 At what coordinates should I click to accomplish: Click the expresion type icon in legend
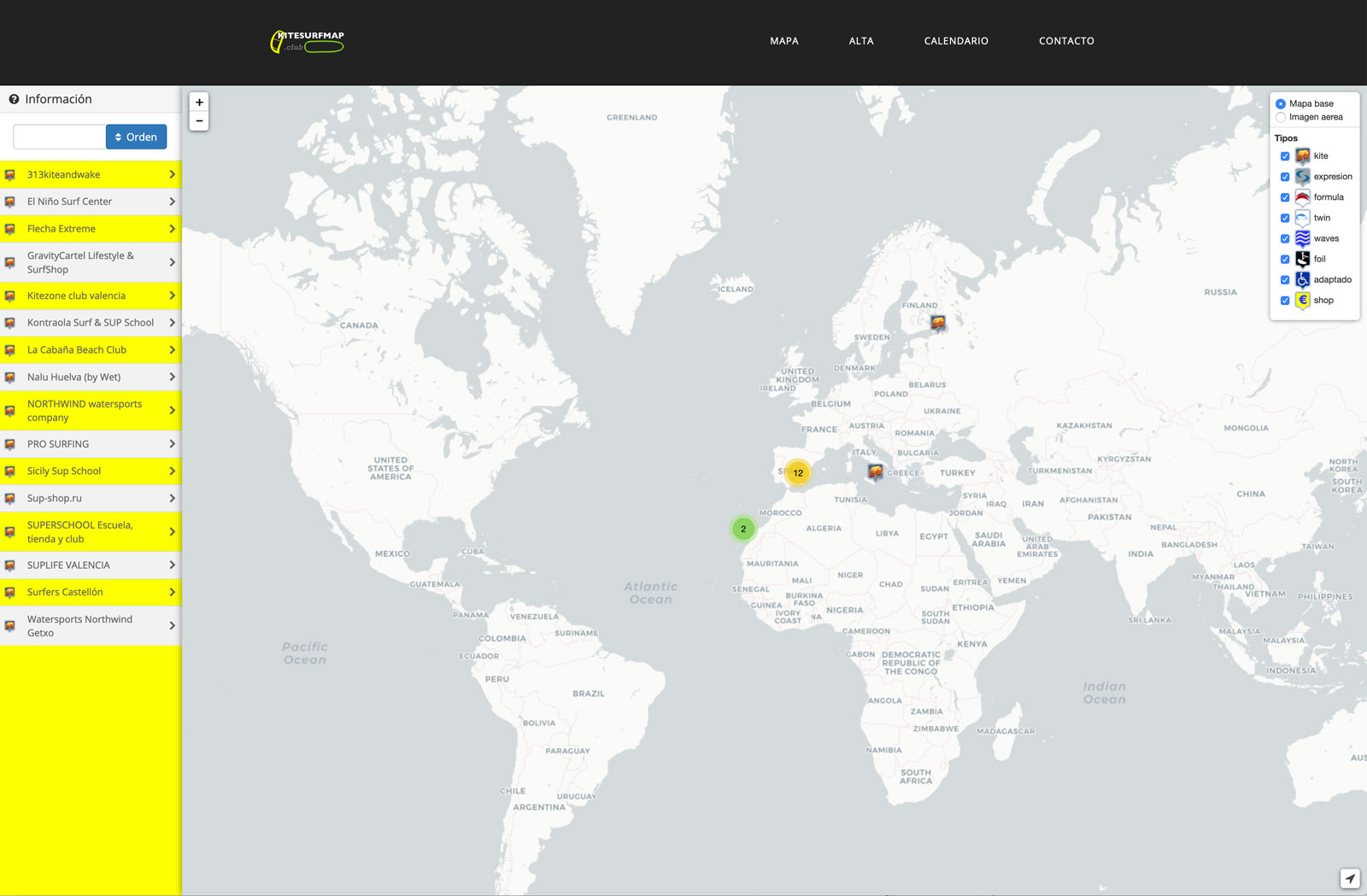tap(1302, 176)
